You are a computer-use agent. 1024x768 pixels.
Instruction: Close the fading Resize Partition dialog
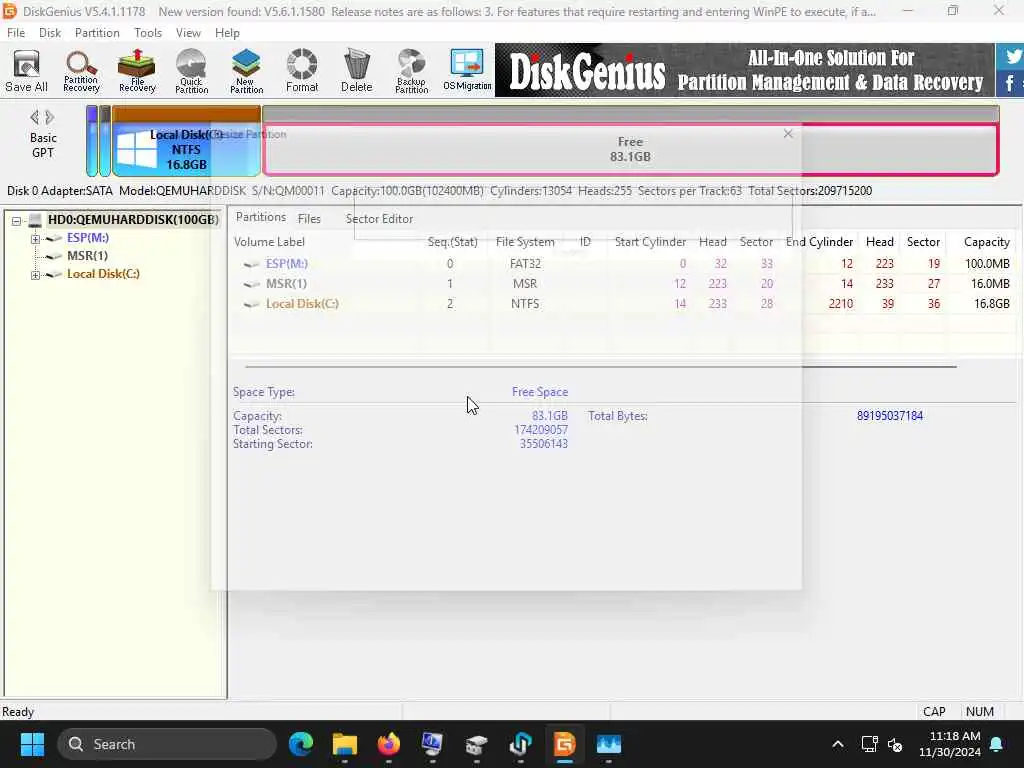(x=788, y=133)
